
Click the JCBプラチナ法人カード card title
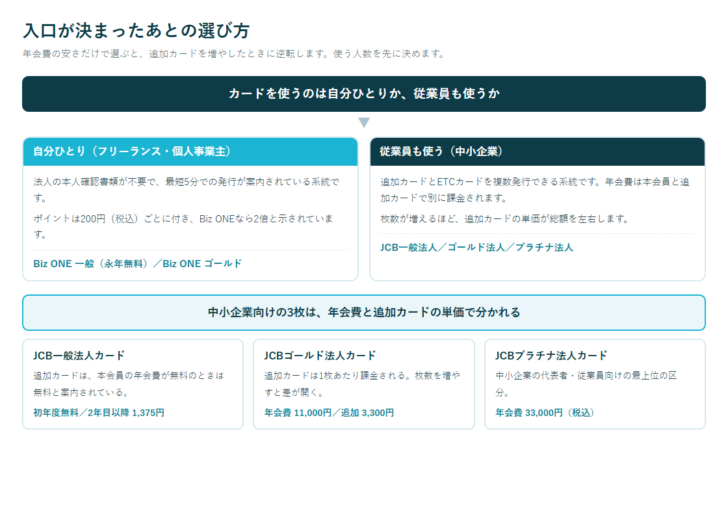click(x=551, y=356)
